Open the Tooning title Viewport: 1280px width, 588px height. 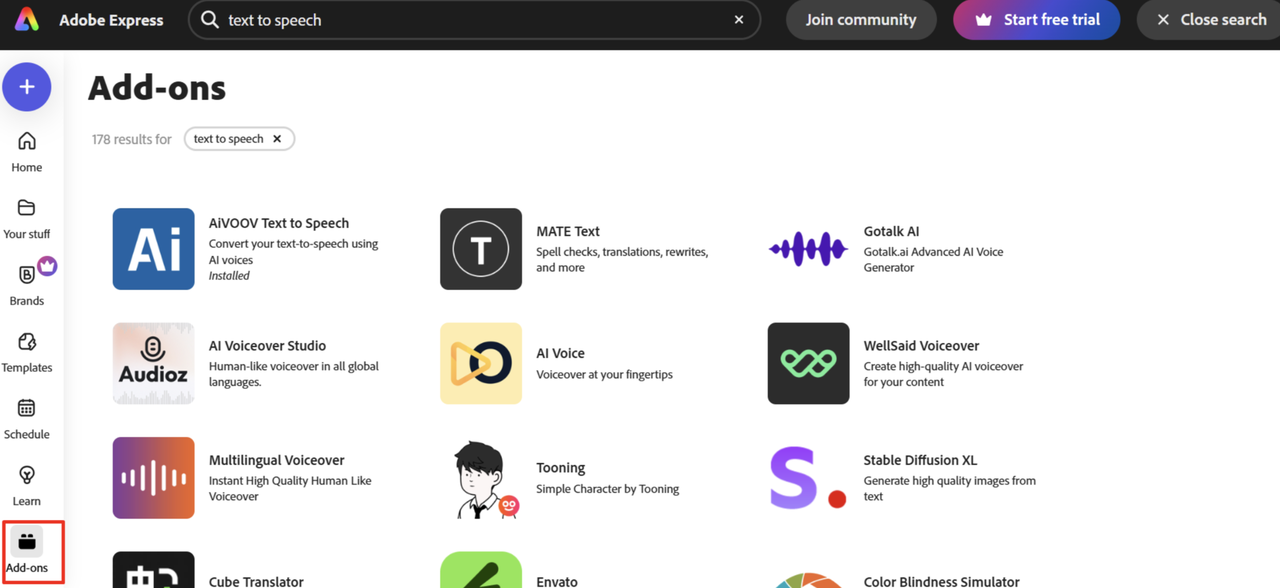tap(560, 468)
